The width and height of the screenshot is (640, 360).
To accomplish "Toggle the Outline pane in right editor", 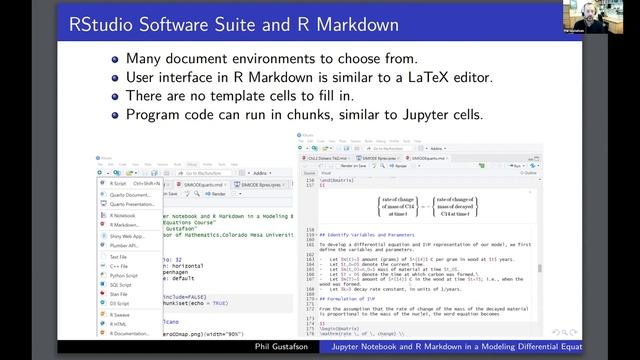I will [x=529, y=173].
